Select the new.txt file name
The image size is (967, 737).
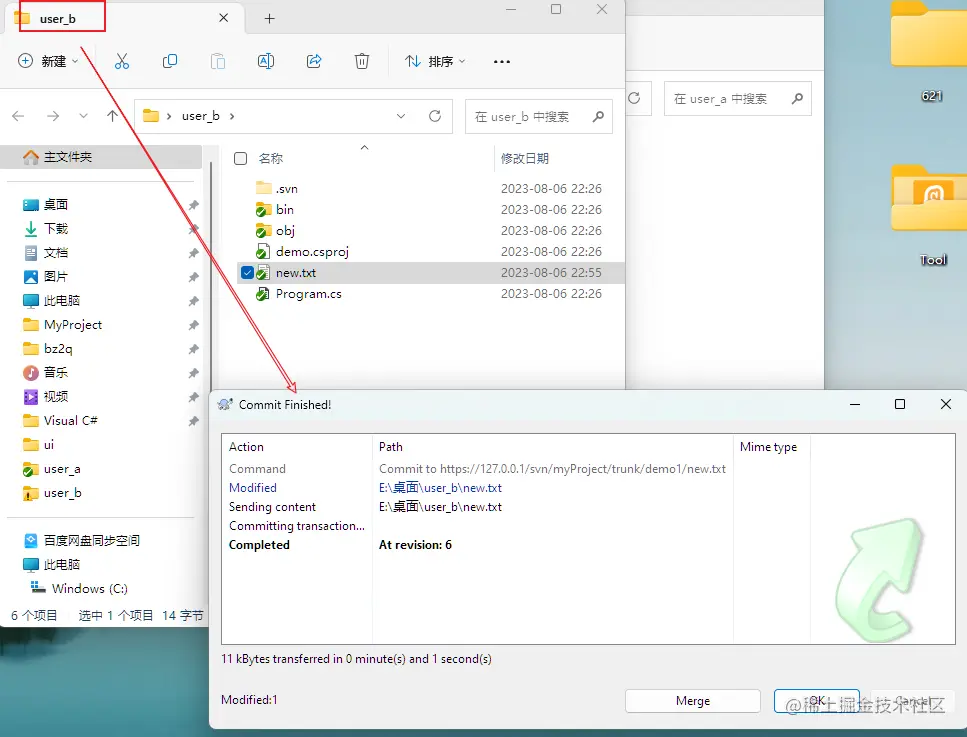point(295,273)
